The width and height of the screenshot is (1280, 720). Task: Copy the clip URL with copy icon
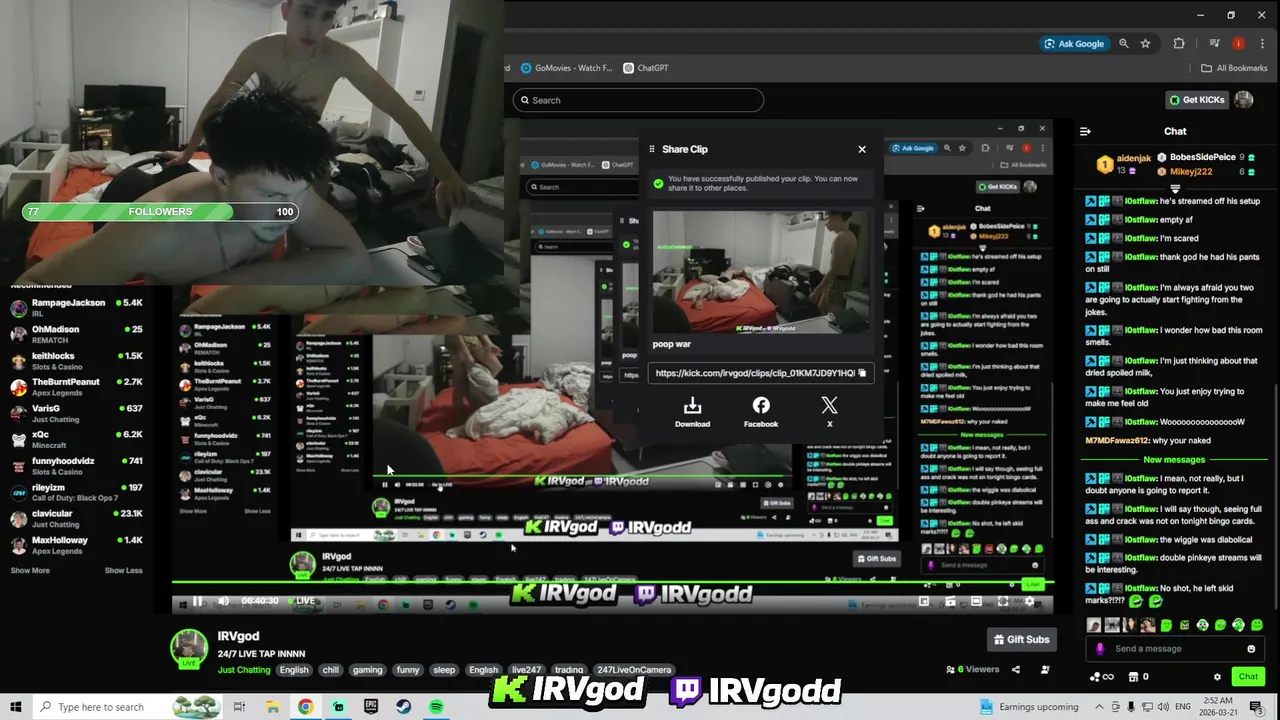coord(862,373)
